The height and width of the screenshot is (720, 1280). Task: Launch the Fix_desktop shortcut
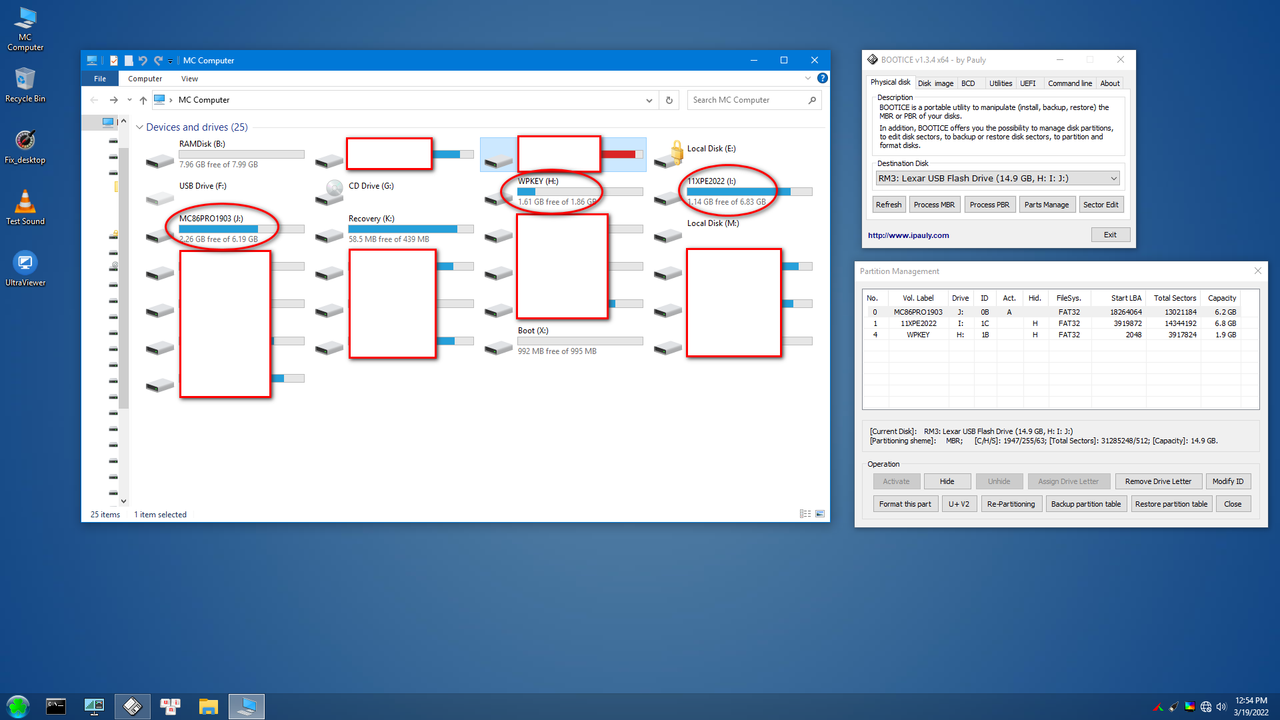[25, 146]
